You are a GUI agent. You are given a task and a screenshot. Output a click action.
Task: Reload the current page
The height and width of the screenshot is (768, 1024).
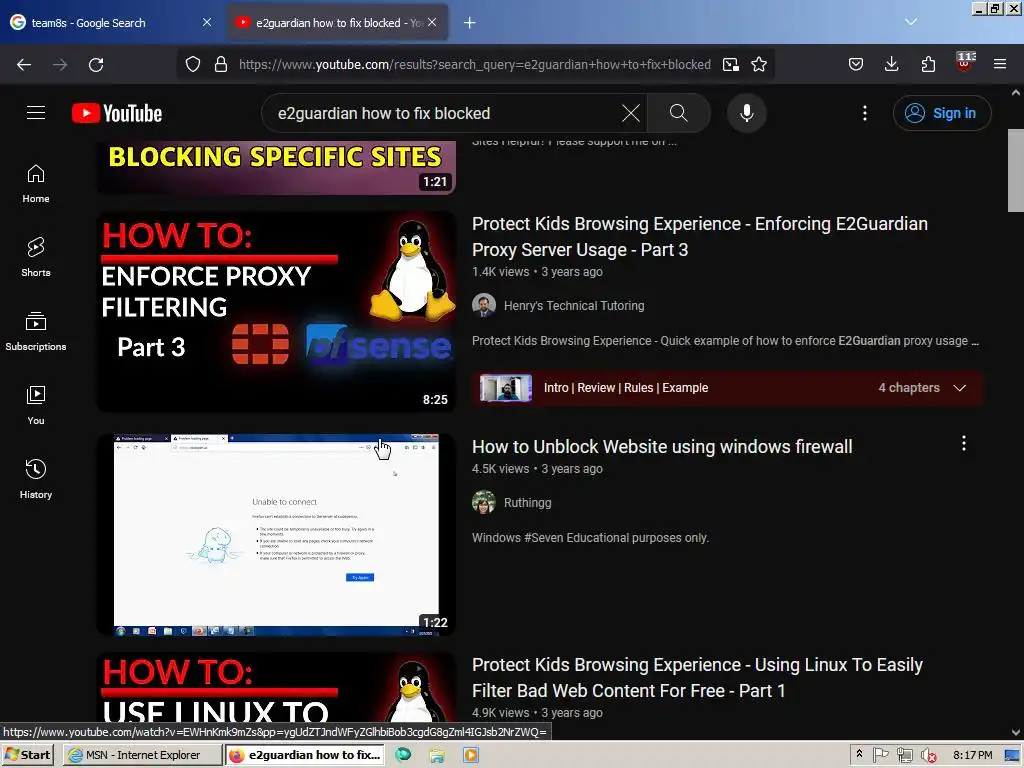tap(96, 64)
